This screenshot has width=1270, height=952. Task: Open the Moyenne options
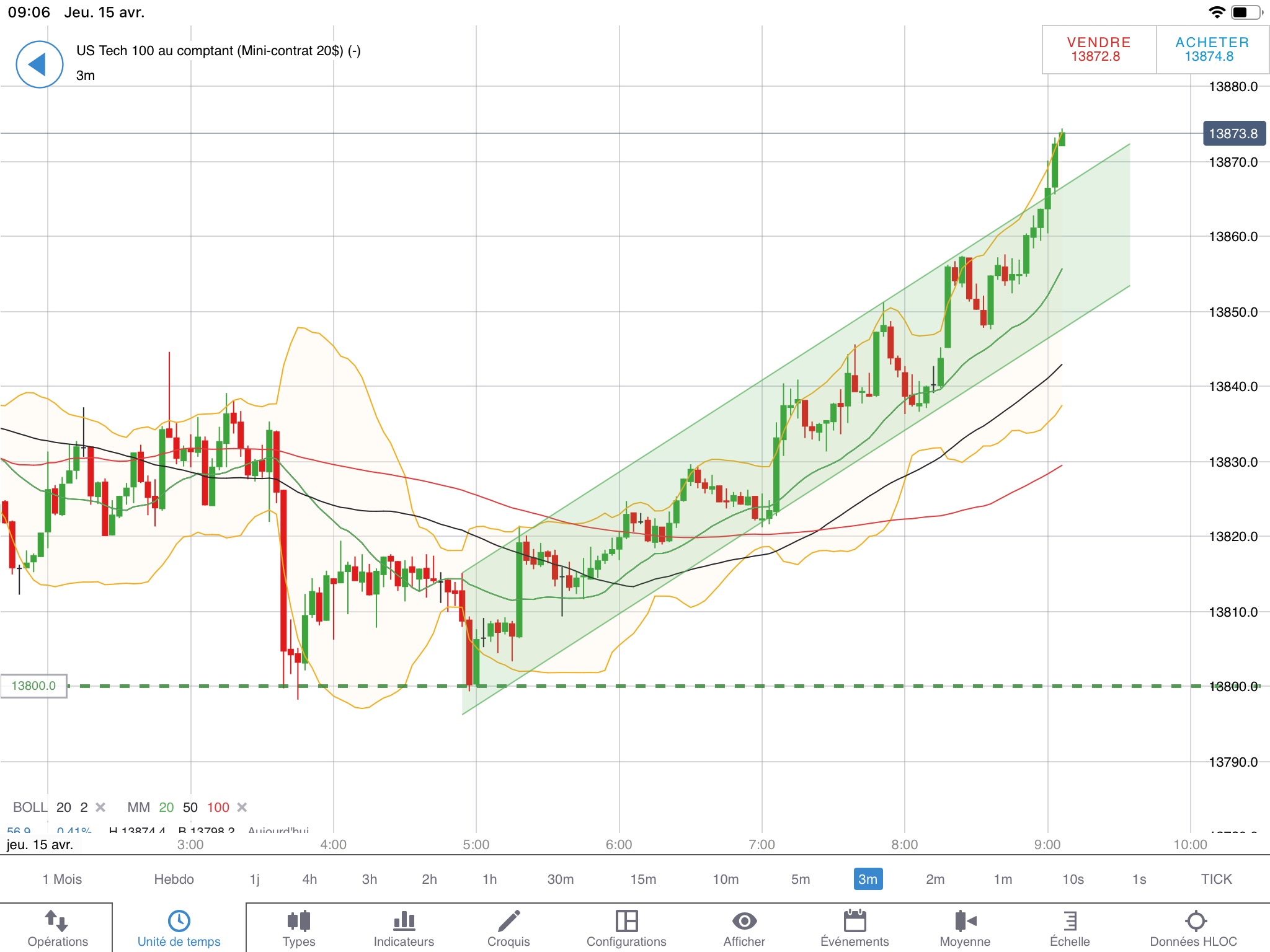tap(965, 921)
